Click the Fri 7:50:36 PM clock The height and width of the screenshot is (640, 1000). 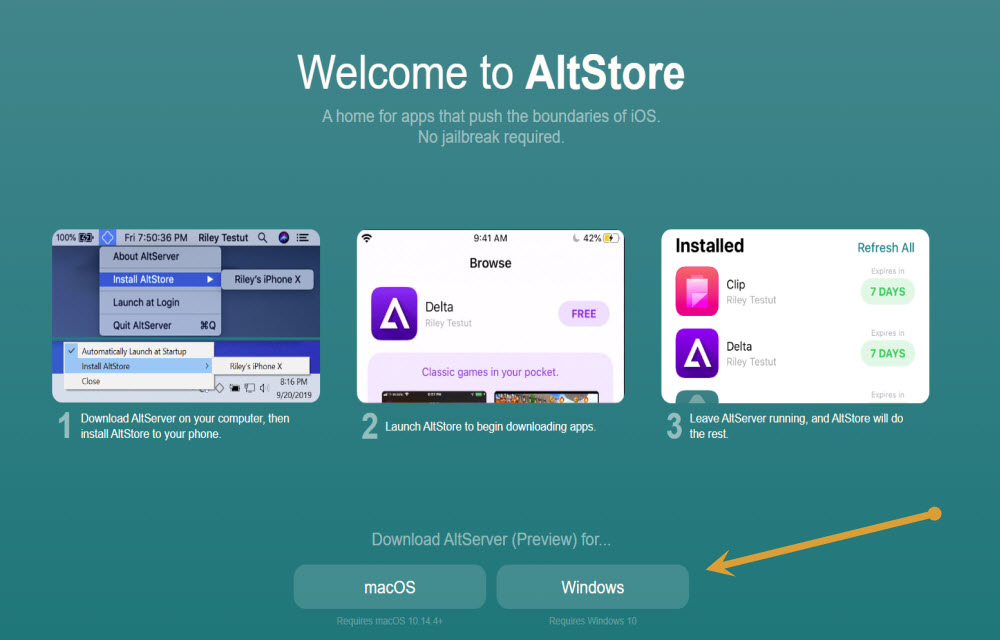156,237
